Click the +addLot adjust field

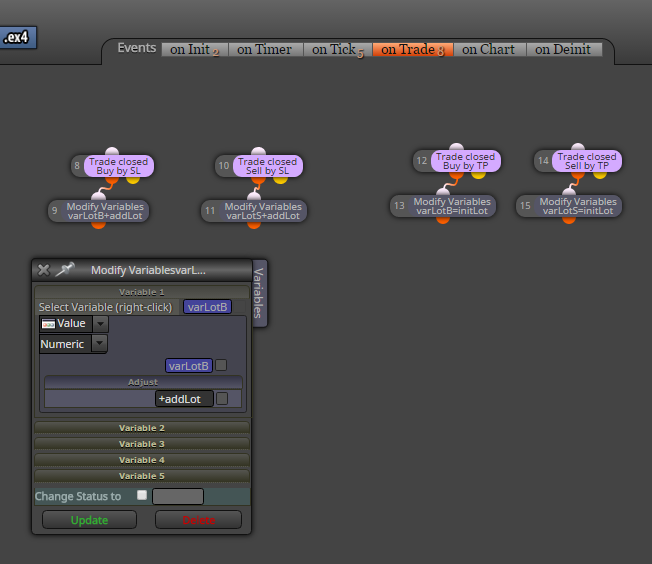click(184, 399)
